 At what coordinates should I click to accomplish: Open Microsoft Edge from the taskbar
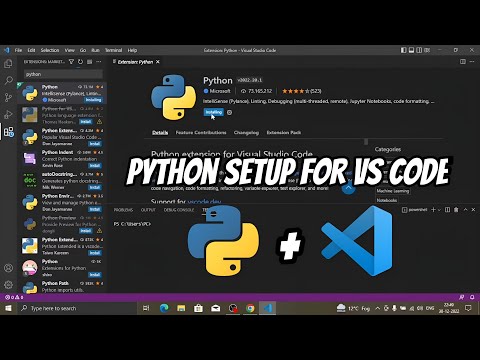tap(164, 308)
